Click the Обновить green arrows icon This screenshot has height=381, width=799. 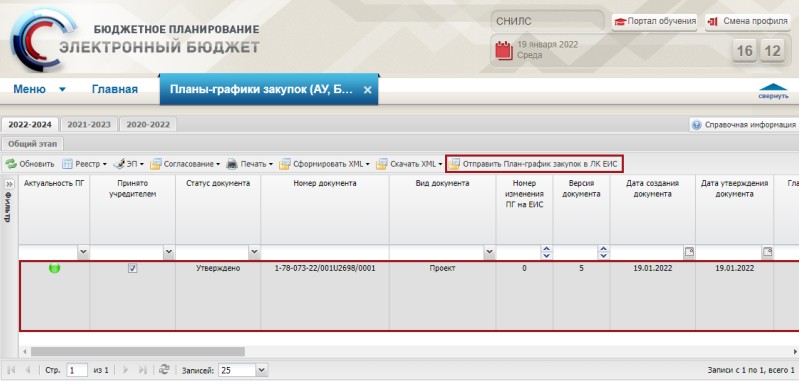coord(11,164)
